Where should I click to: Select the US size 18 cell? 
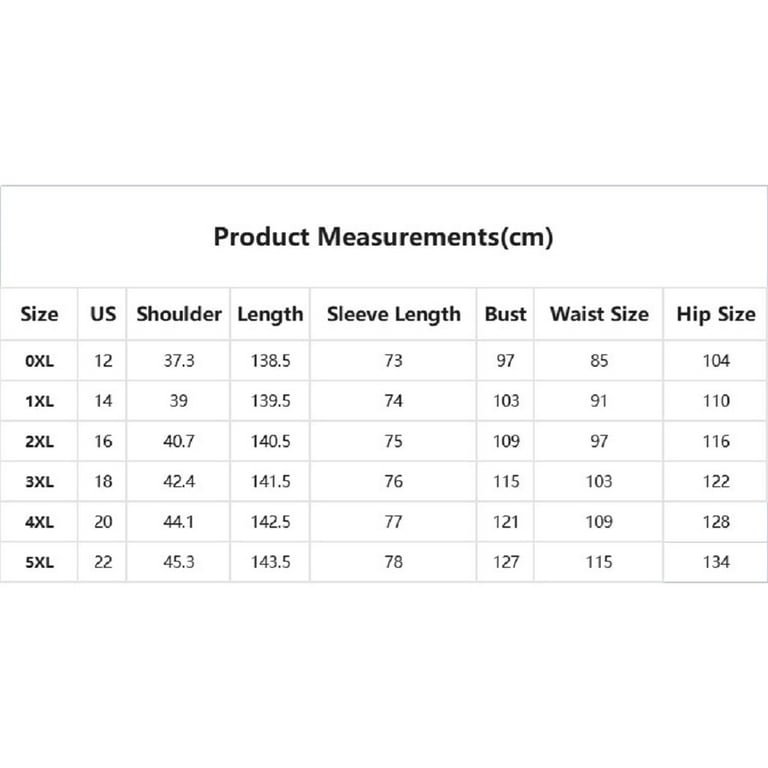[x=103, y=481]
